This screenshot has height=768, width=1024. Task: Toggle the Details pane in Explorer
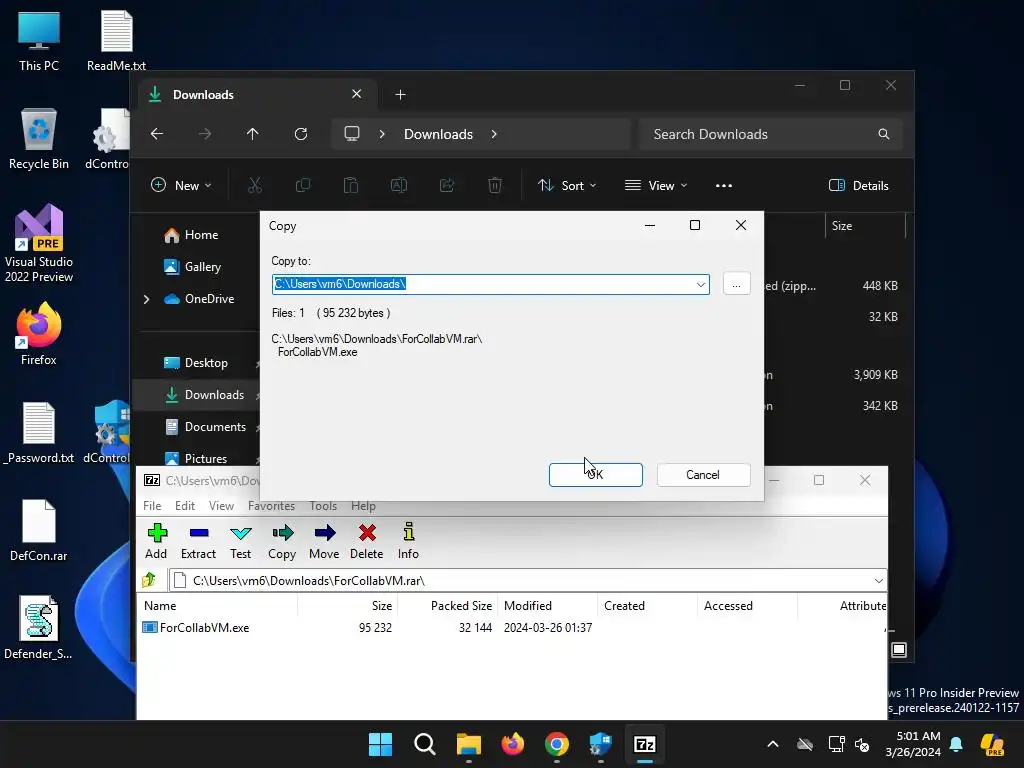pos(859,185)
